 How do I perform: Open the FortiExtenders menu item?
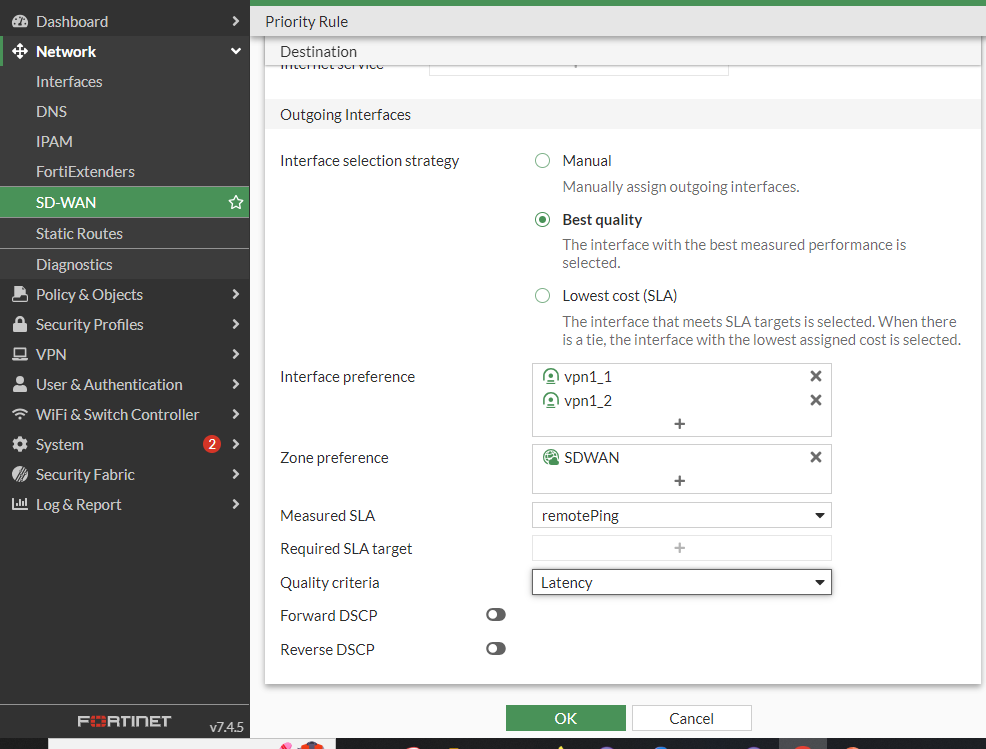pyautogui.click(x=125, y=172)
